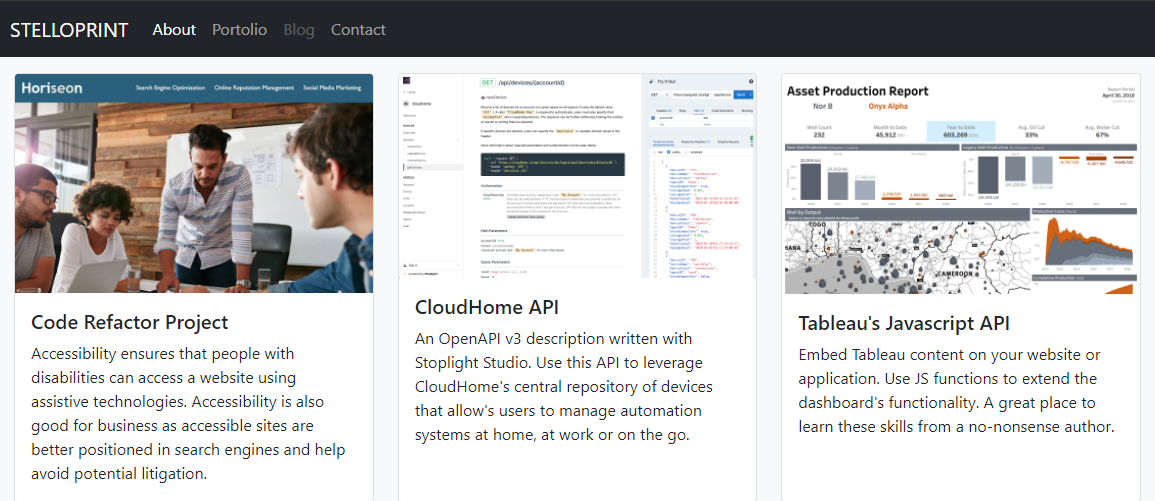Click the Code Refactor Project title
The width and height of the screenshot is (1155, 501).
[130, 322]
